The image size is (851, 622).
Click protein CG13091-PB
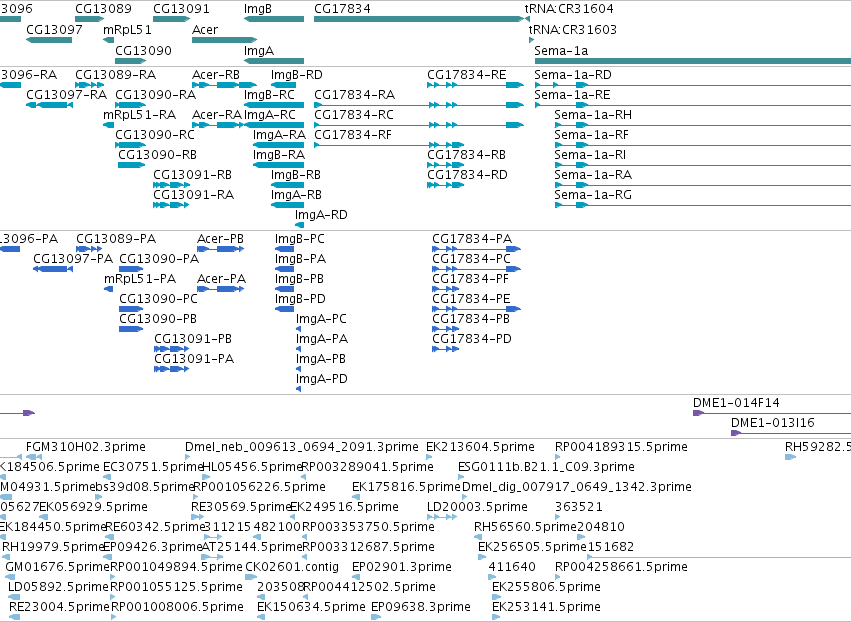coord(193,339)
